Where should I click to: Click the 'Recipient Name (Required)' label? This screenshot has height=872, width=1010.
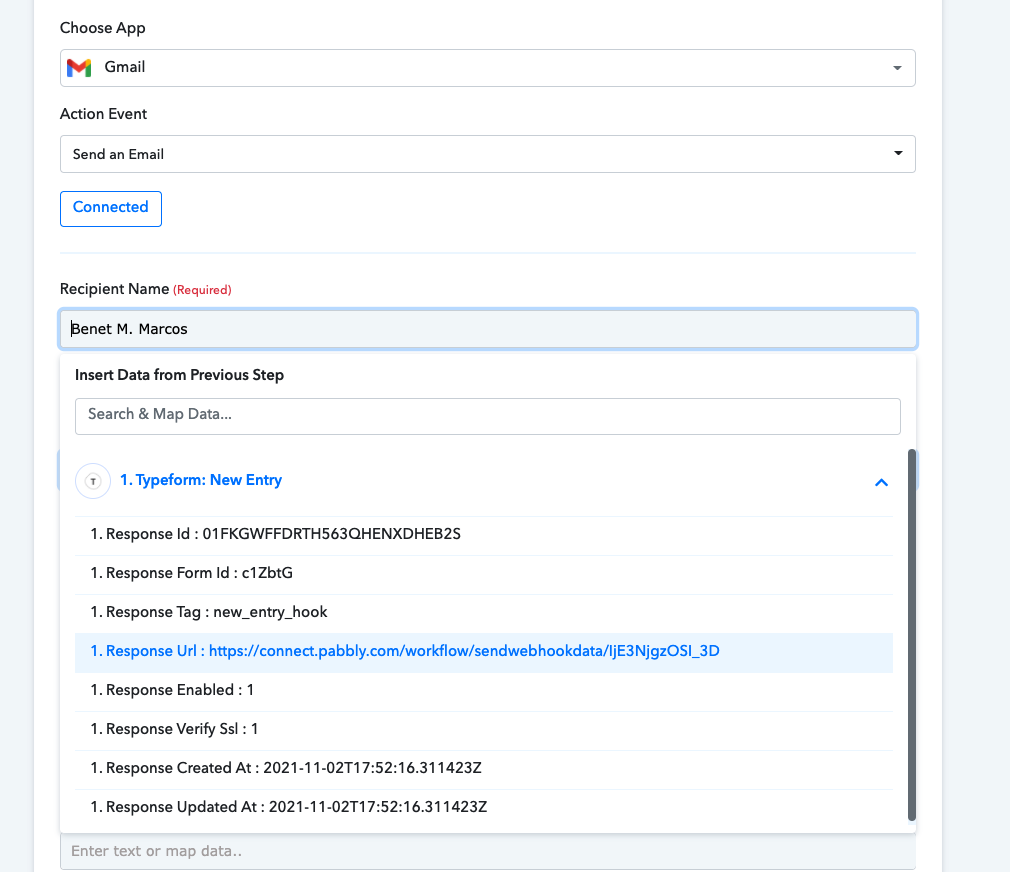coord(146,289)
